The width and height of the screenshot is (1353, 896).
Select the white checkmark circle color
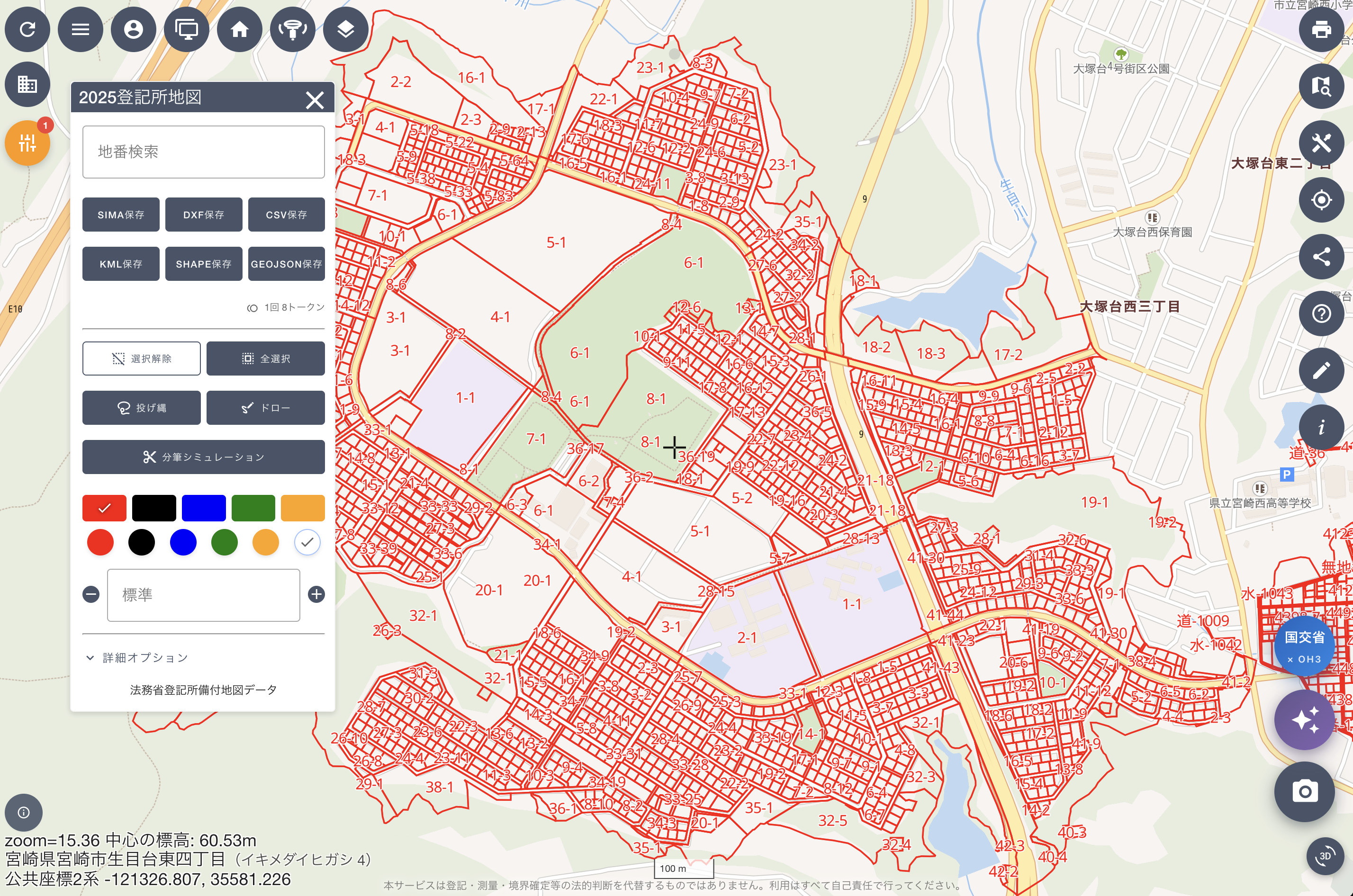pos(307,542)
